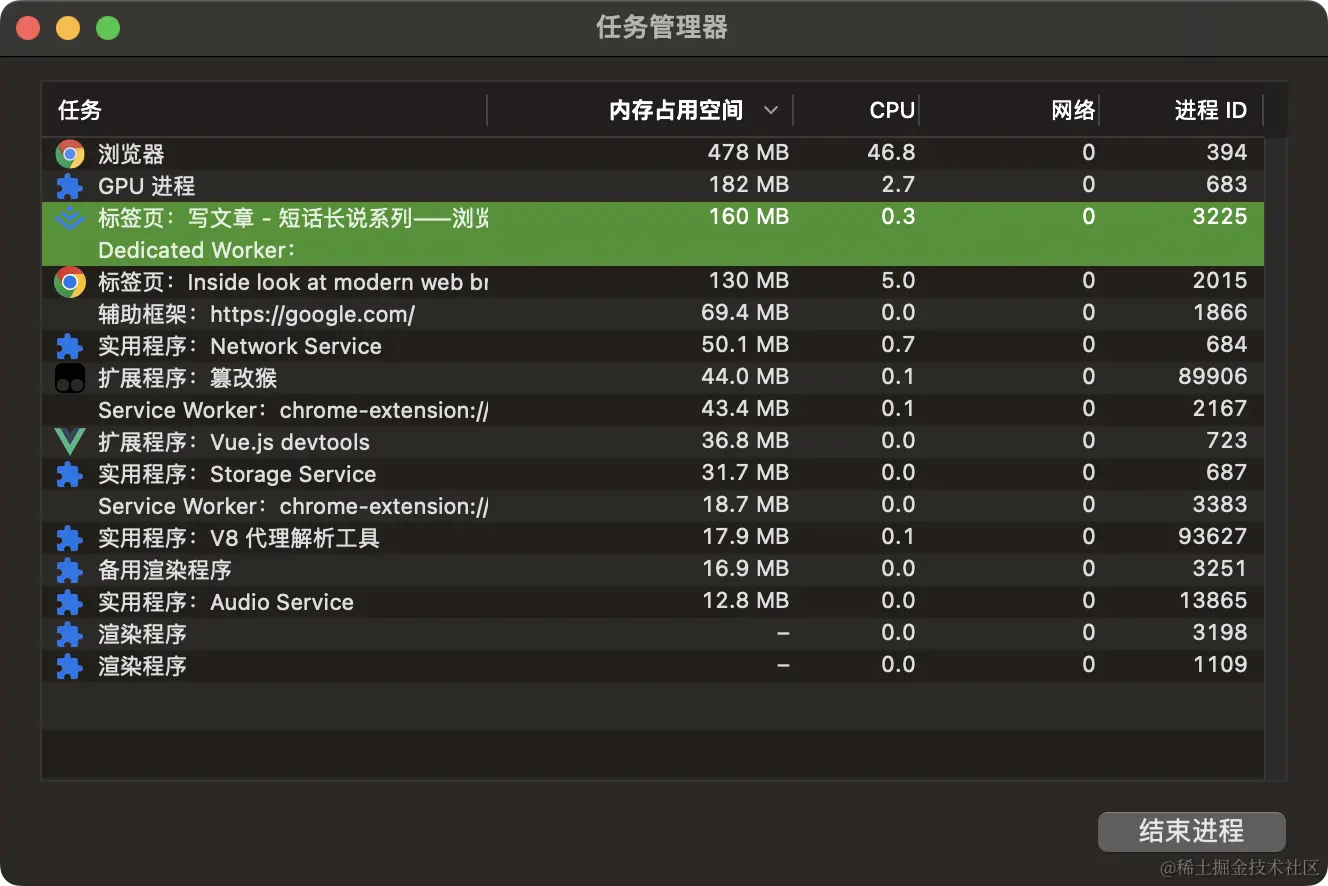The width and height of the screenshot is (1328, 886).
Task: Click process ID 394
Action: click(1226, 152)
